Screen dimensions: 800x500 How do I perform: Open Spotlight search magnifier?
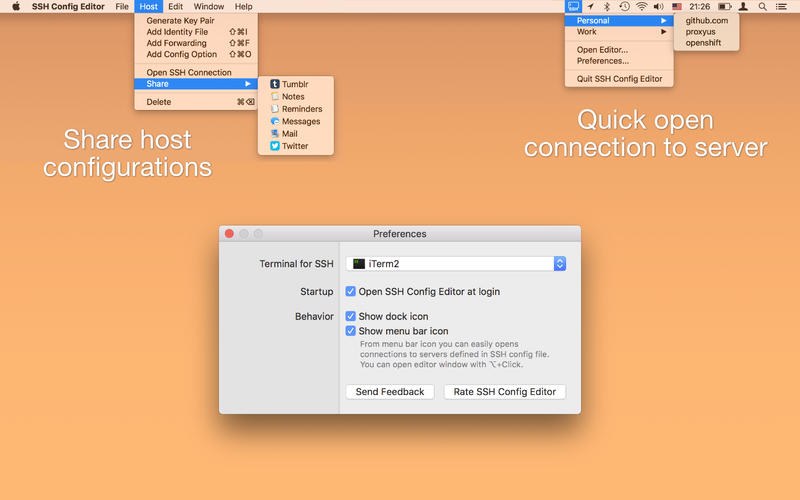(762, 7)
